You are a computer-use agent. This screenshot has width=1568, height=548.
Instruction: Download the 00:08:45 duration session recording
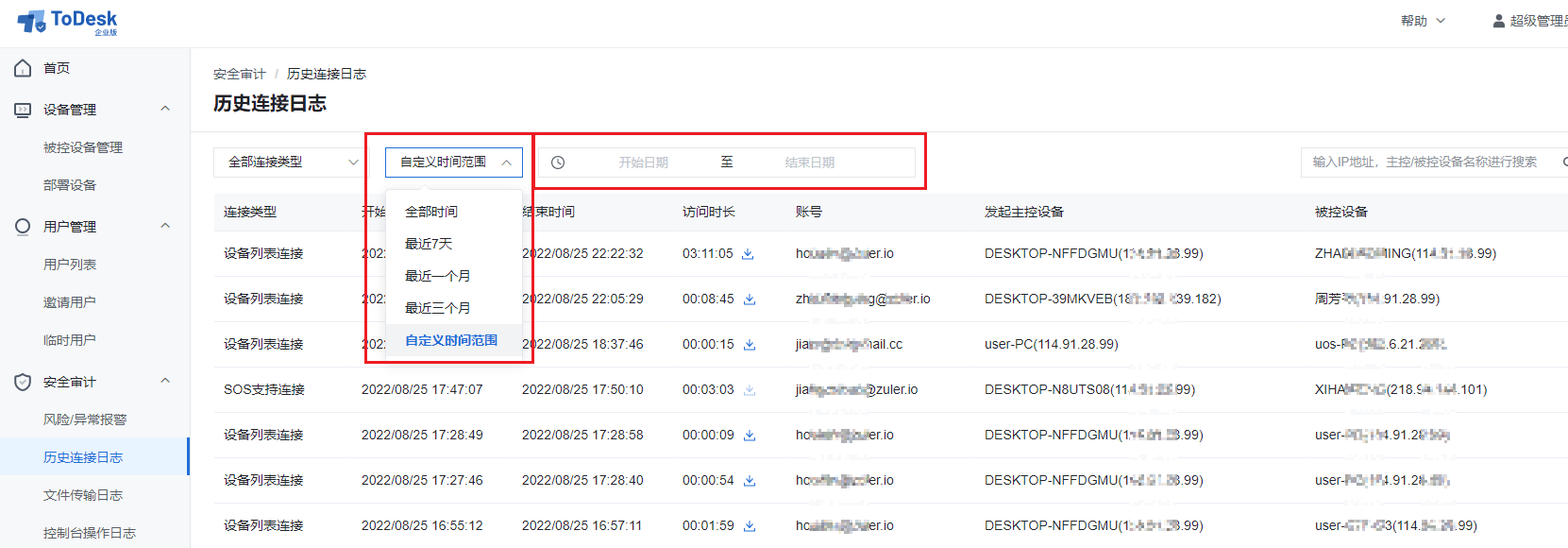750,300
